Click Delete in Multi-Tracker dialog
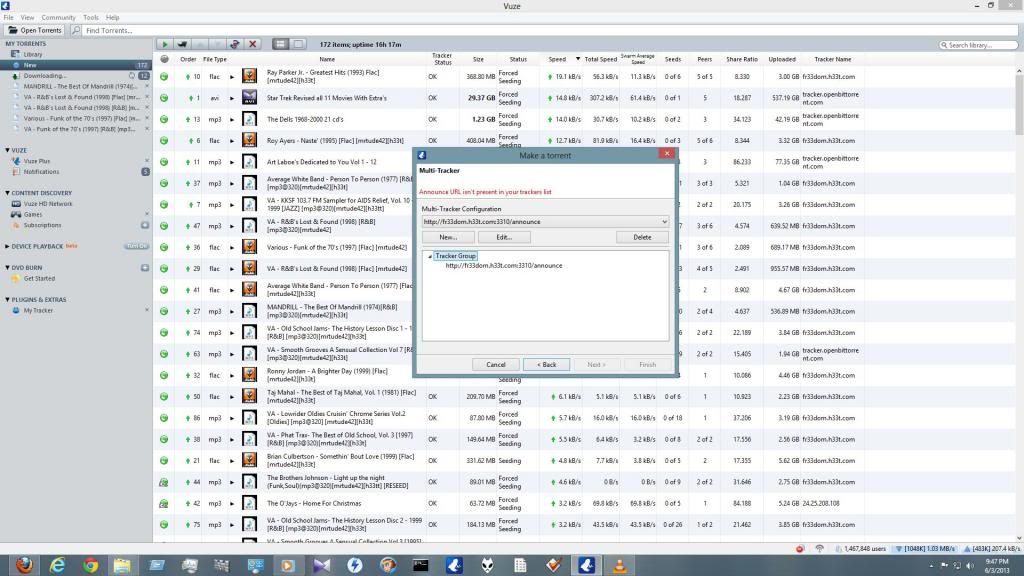Screen dimensions: 1024x576 click(x=642, y=237)
